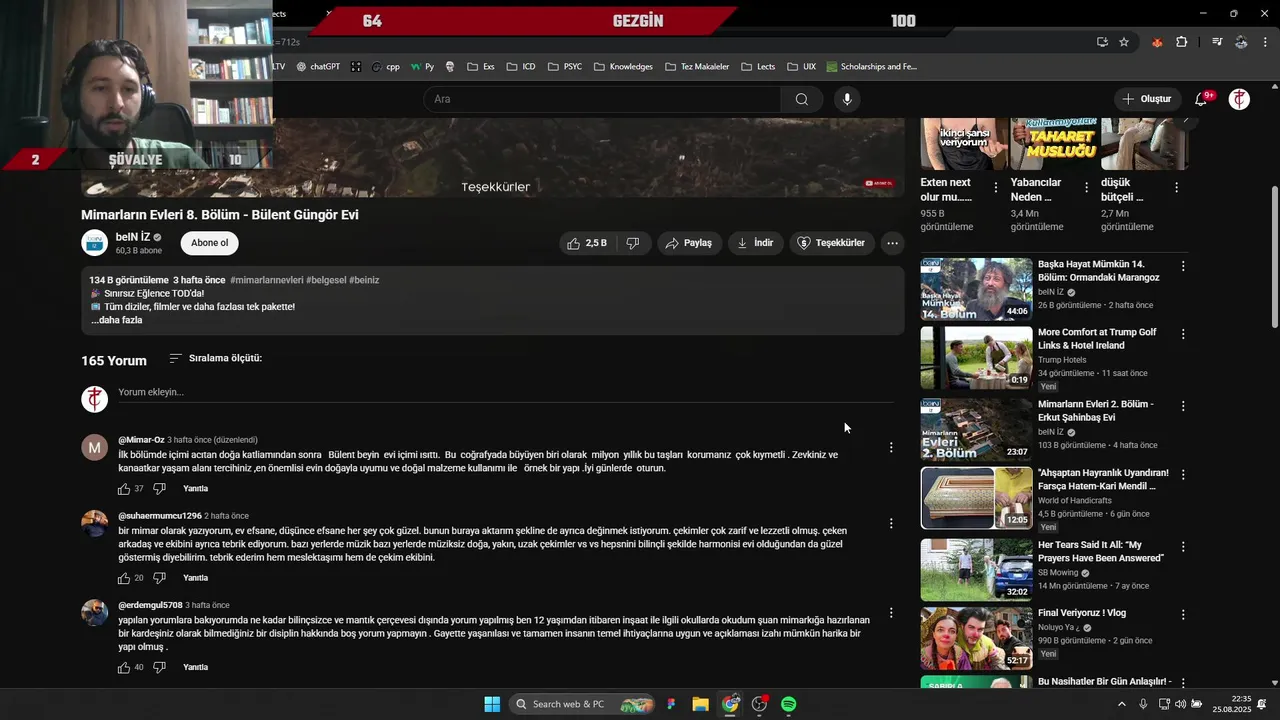1280x720 pixels.
Task: Start voice search with microphone icon
Action: [847, 99]
